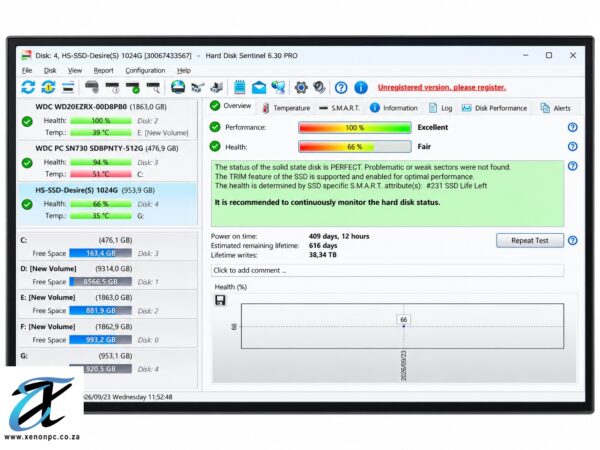The width and height of the screenshot is (600, 450).
Task: Switch to the Temperature tab
Action: [286, 108]
